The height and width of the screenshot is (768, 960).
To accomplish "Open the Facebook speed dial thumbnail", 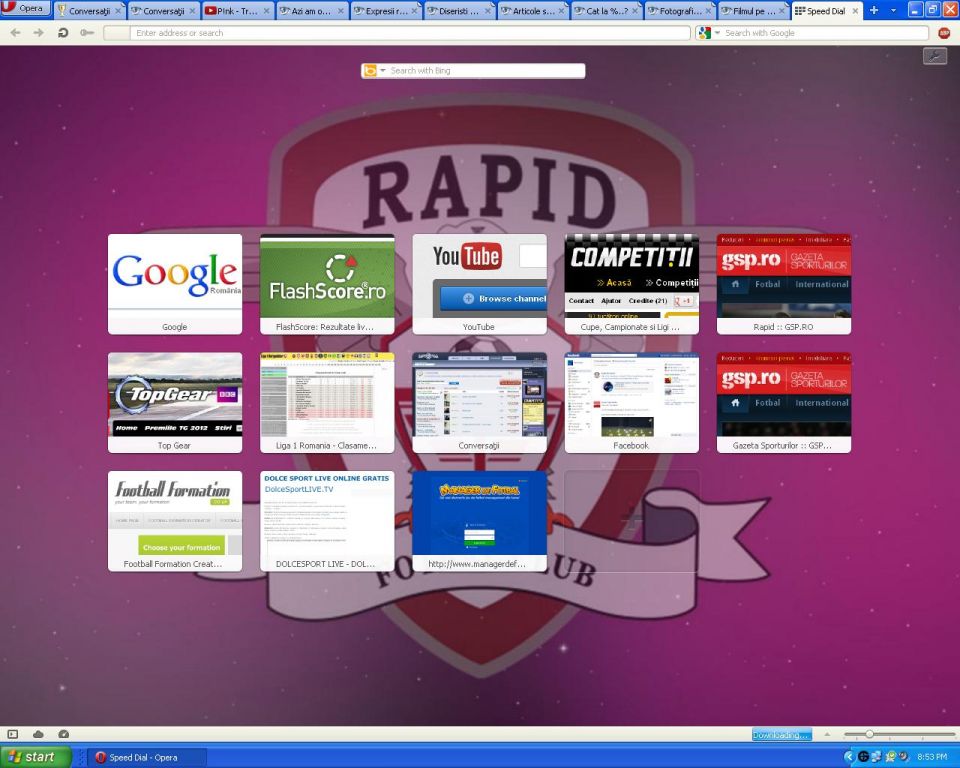I will coord(632,403).
